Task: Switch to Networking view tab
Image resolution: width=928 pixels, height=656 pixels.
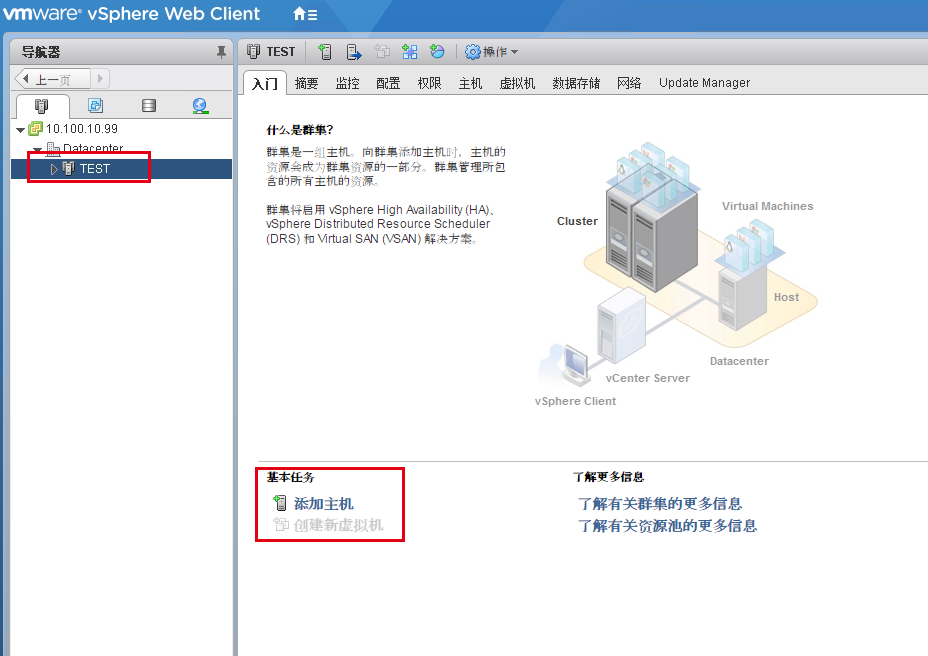Action: [200, 106]
